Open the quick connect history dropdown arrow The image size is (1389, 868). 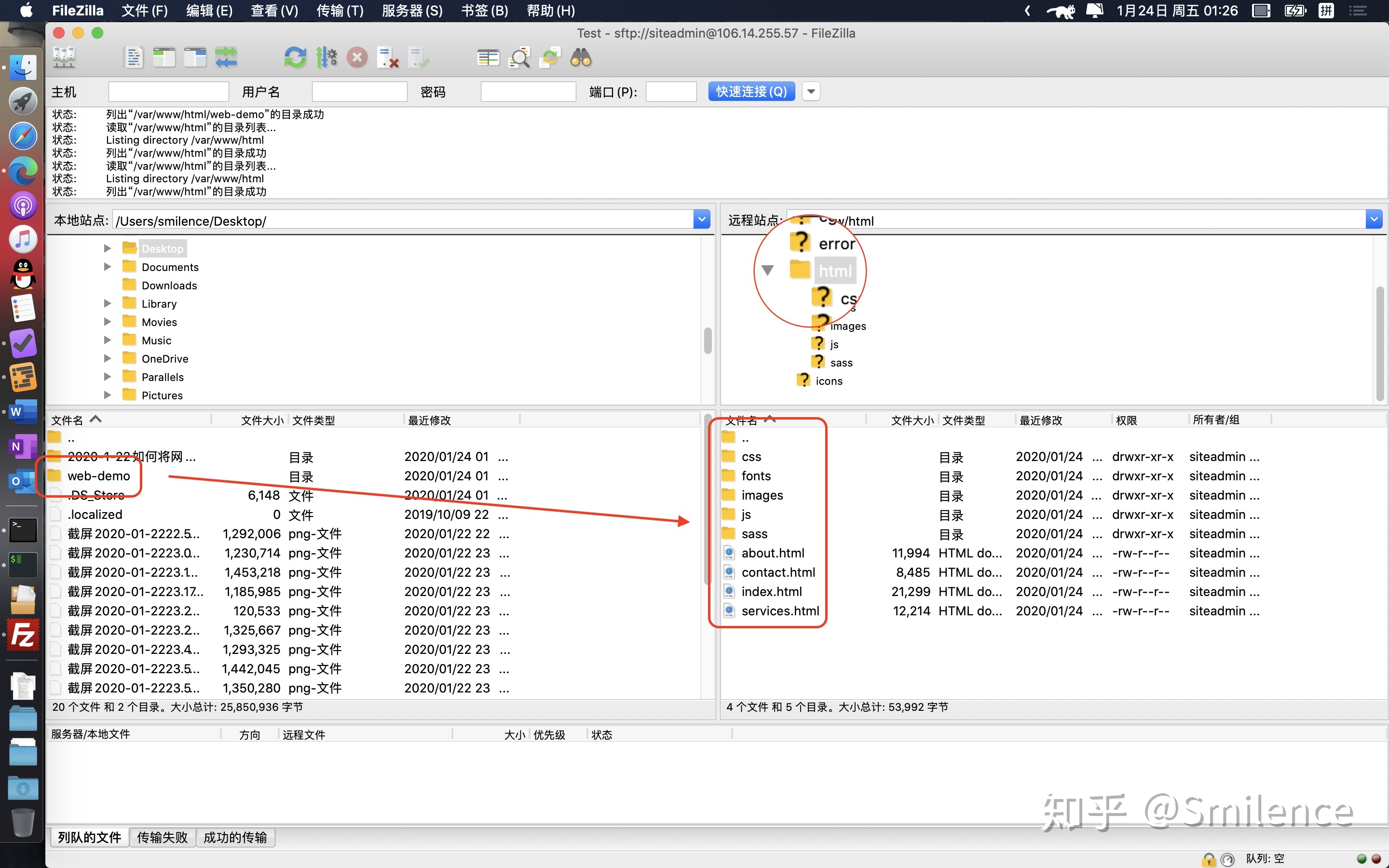click(x=810, y=91)
